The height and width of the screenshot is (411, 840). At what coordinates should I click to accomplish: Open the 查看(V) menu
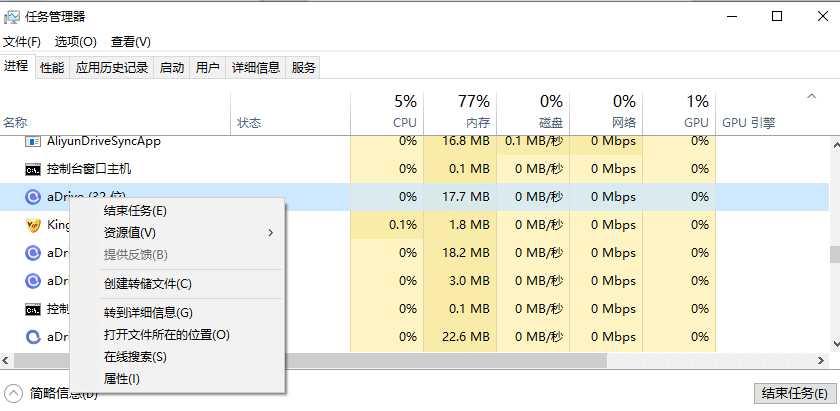tap(130, 42)
